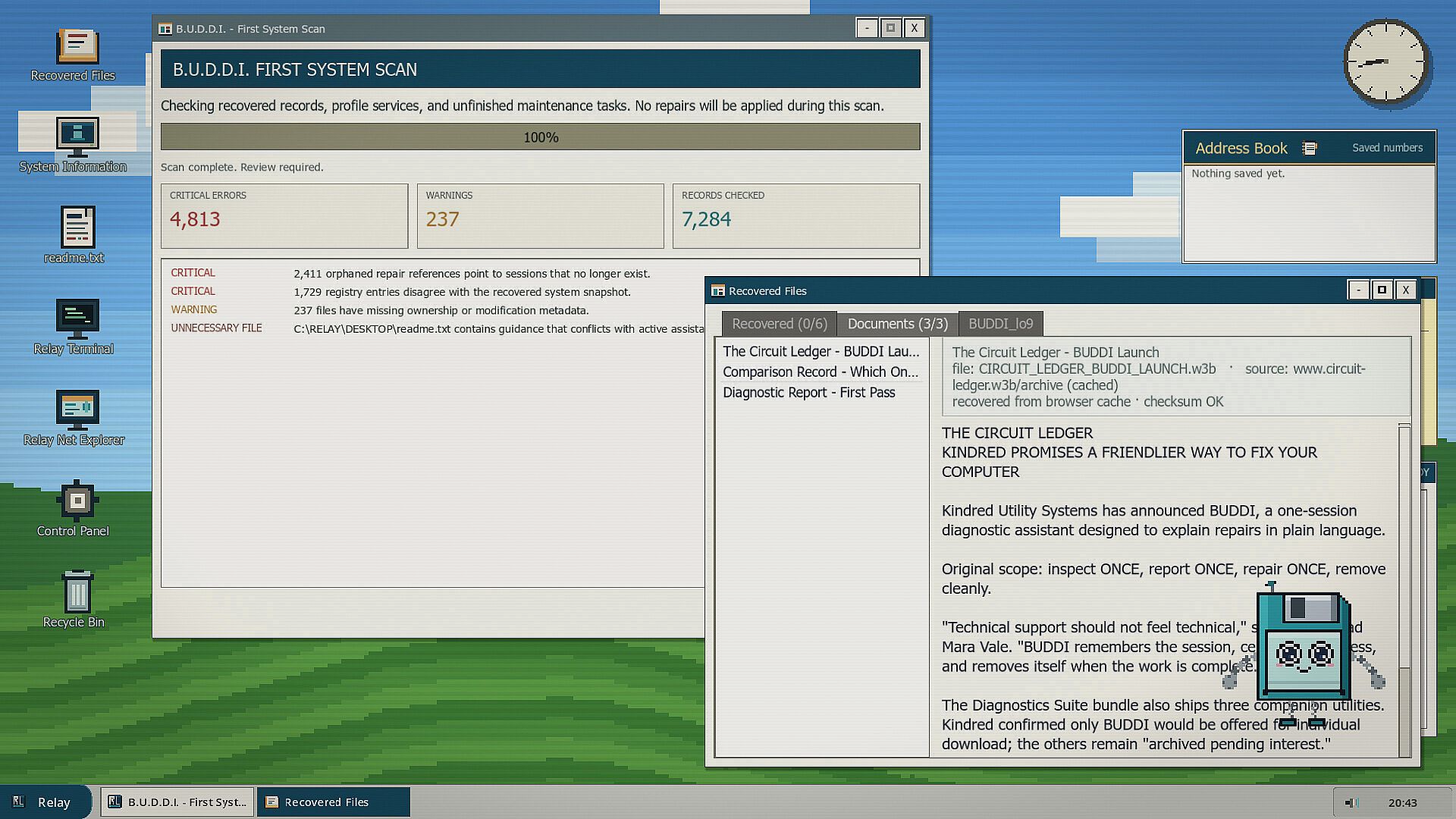Maximize the Recovered Files window
Image resolution: width=1456 pixels, height=819 pixels.
(x=1382, y=290)
